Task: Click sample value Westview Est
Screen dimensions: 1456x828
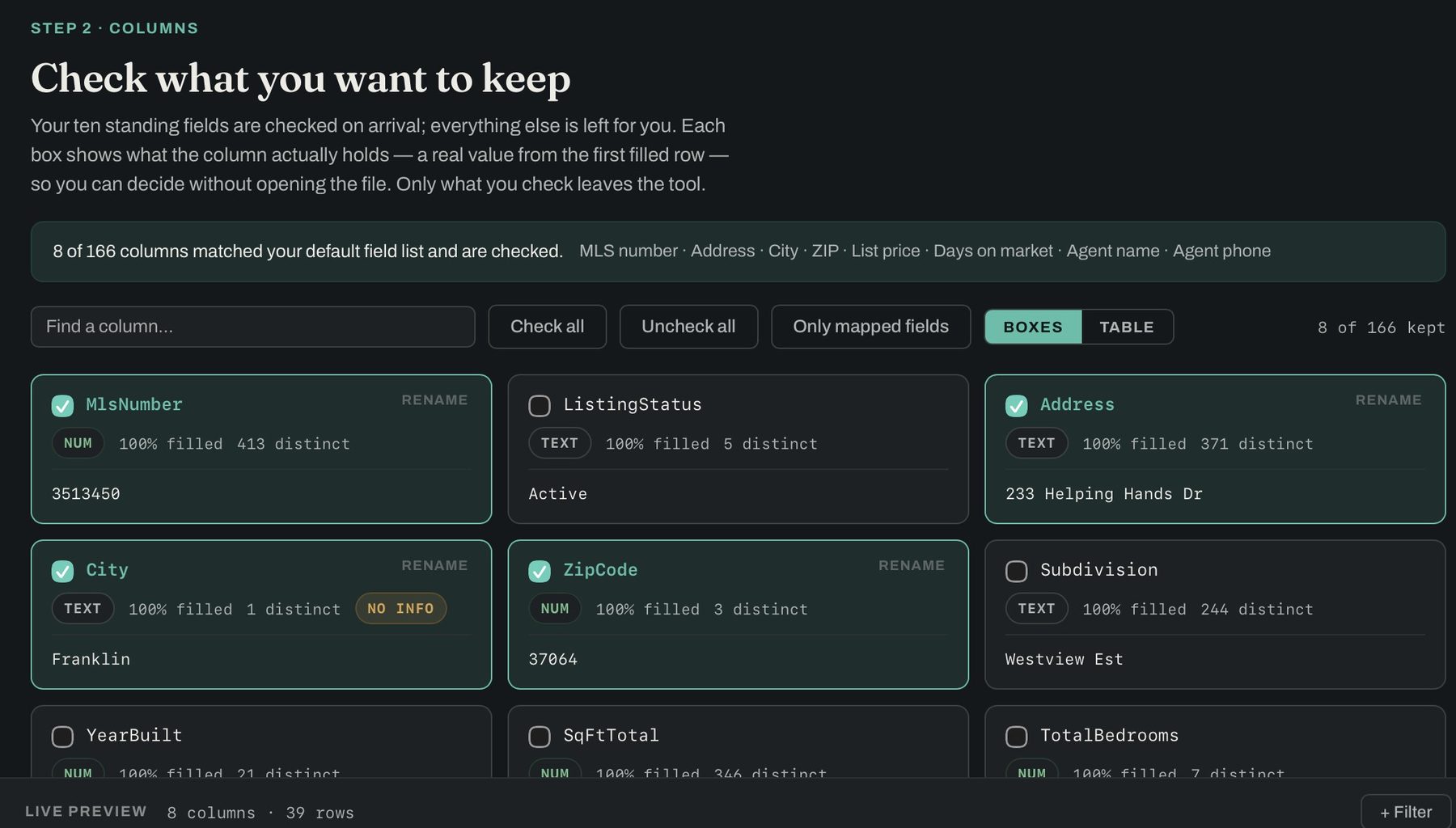Action: pos(1064,660)
